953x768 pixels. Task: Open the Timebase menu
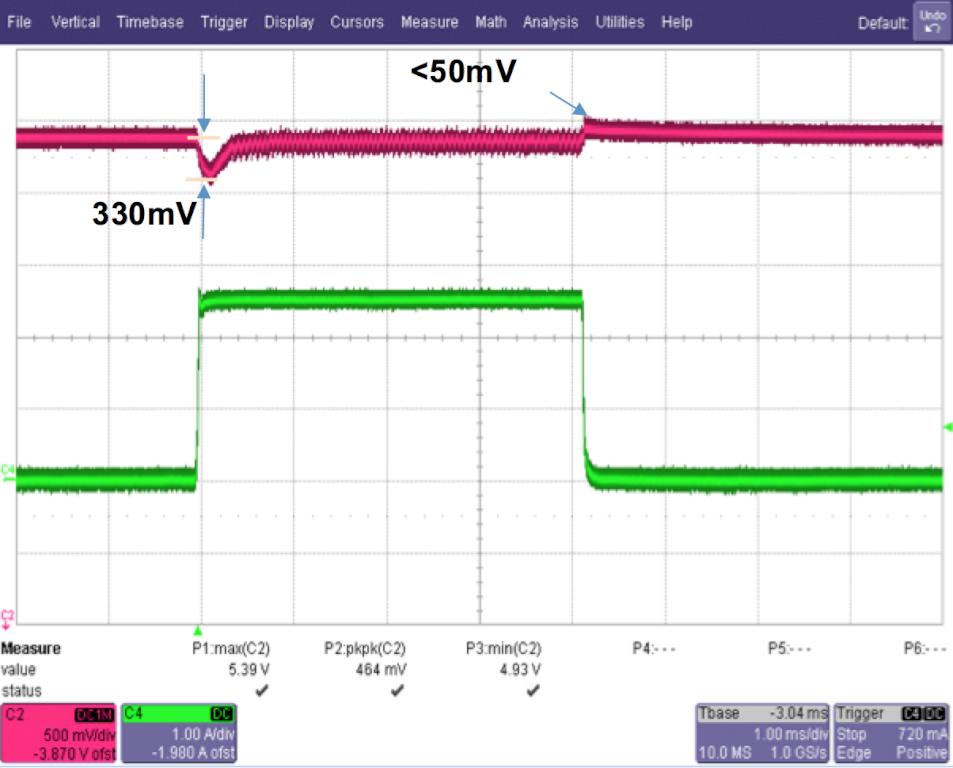click(150, 22)
